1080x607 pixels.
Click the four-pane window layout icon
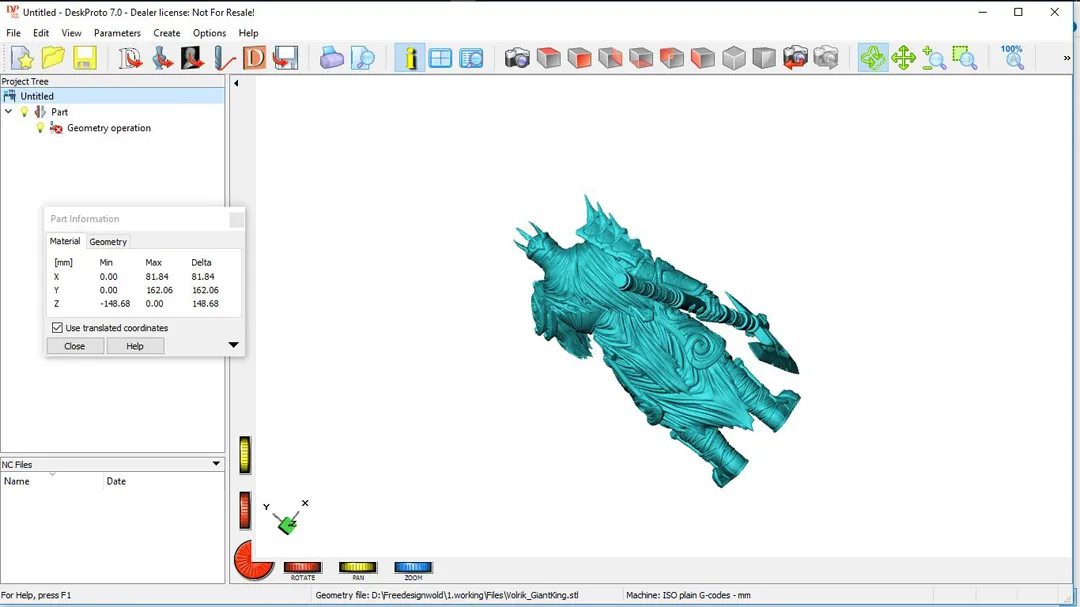tap(440, 59)
